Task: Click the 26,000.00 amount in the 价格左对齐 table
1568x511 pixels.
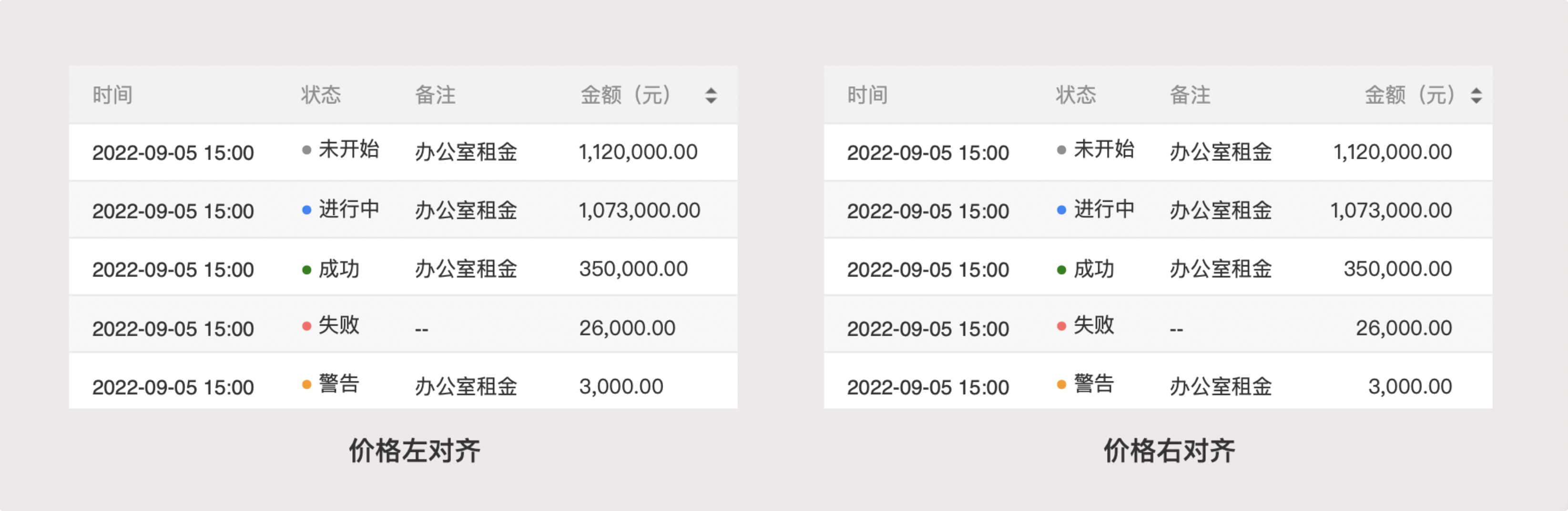Action: coord(627,328)
